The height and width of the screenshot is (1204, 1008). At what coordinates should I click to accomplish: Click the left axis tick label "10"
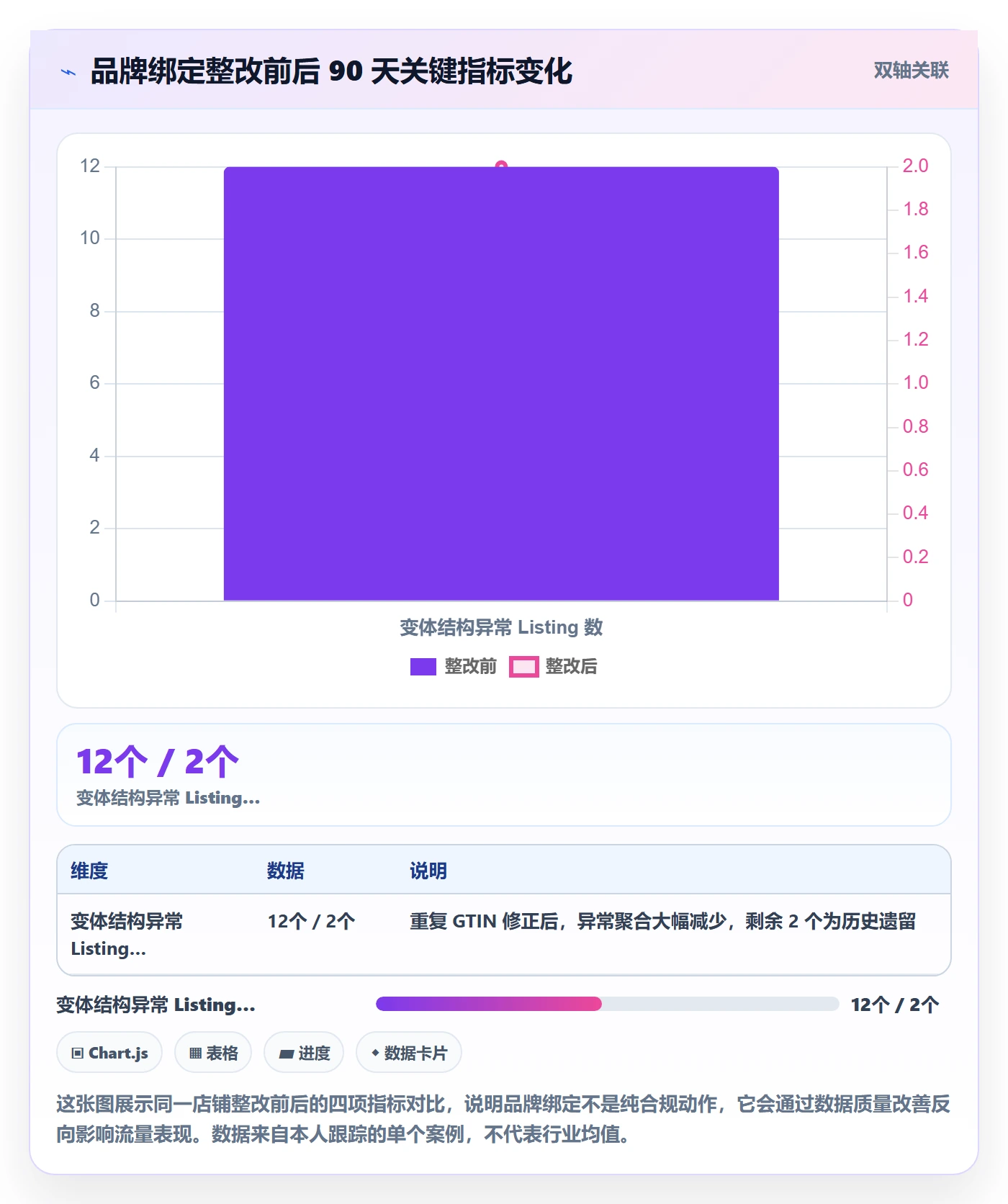click(x=90, y=238)
